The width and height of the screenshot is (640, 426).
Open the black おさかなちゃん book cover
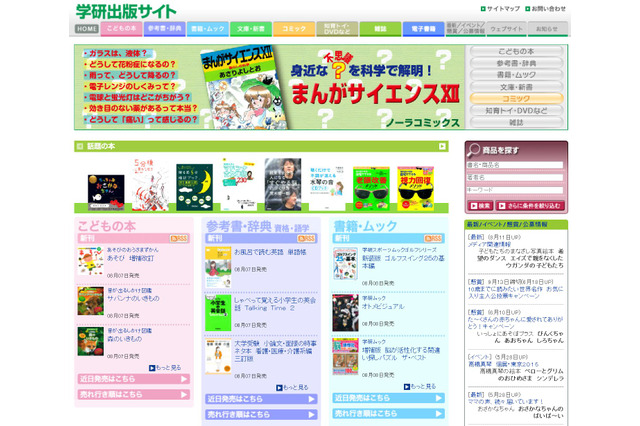[x=106, y=193]
